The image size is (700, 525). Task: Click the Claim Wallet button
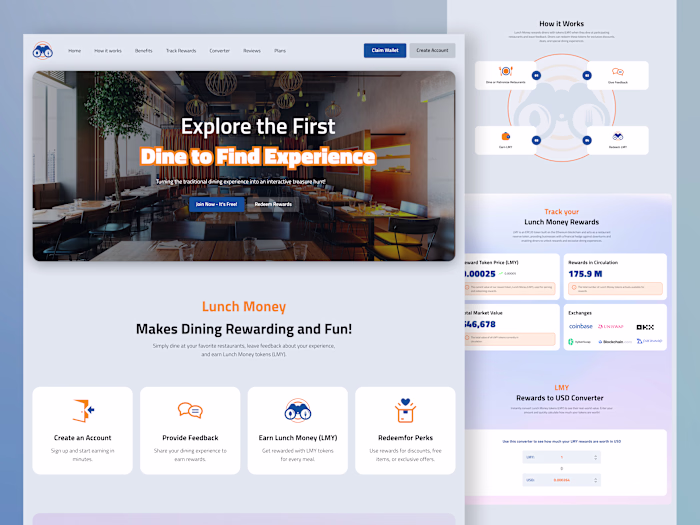tap(385, 50)
